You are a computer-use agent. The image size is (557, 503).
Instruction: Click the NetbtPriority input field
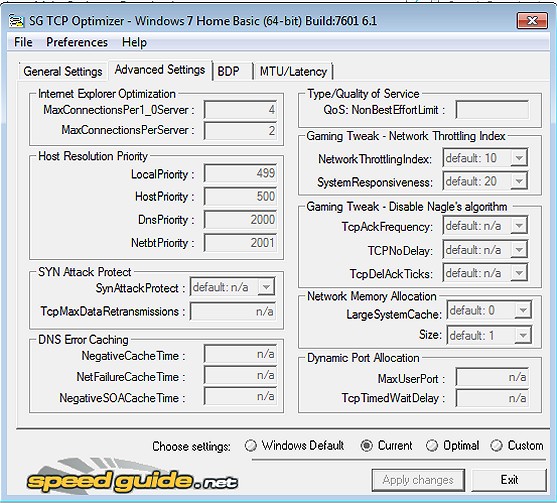[240, 243]
